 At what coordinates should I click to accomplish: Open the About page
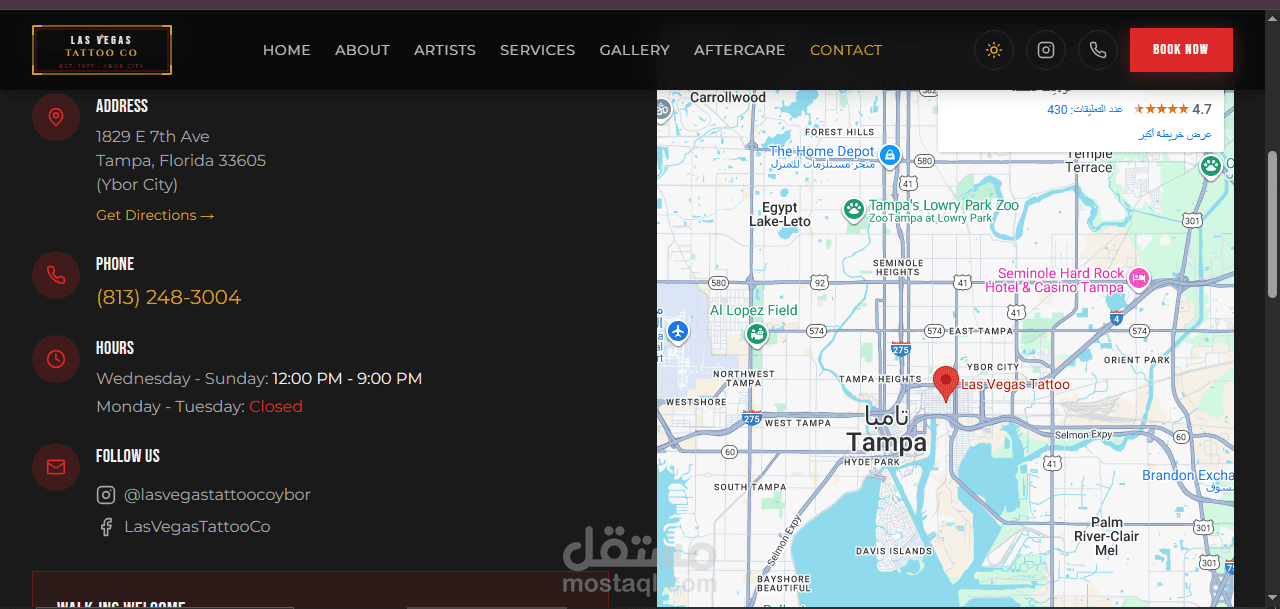click(362, 50)
